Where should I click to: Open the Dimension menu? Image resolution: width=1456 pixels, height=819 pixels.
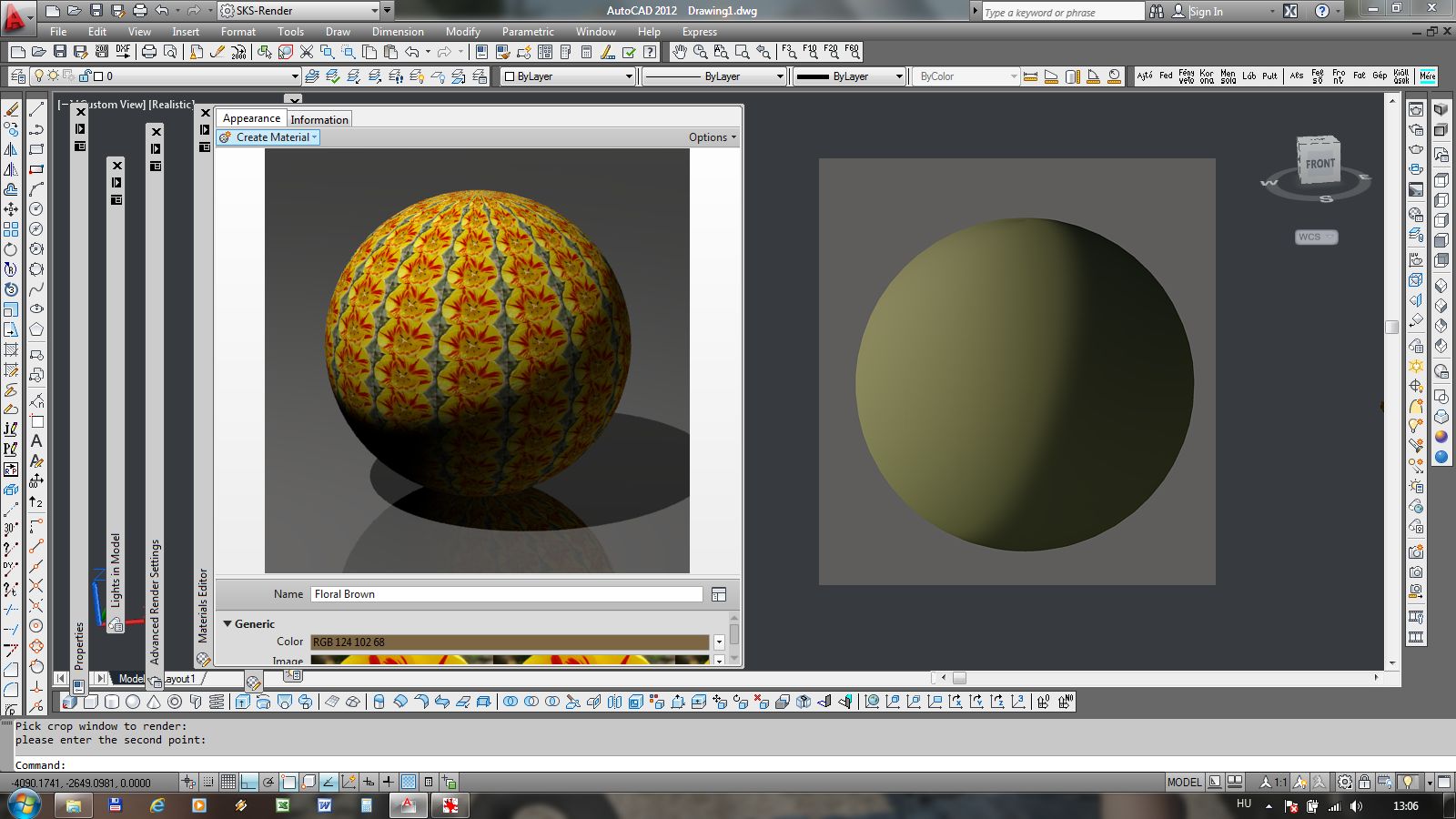point(398,31)
